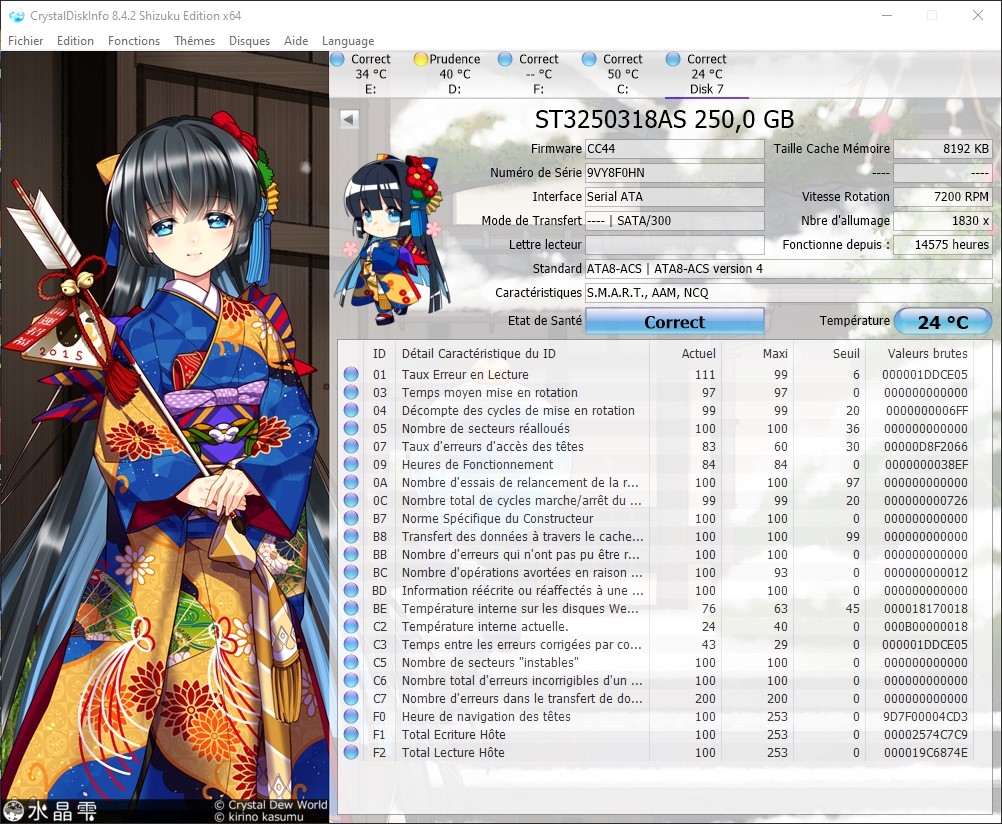Open the Language menu
Image resolution: width=1002 pixels, height=824 pixels.
[348, 40]
